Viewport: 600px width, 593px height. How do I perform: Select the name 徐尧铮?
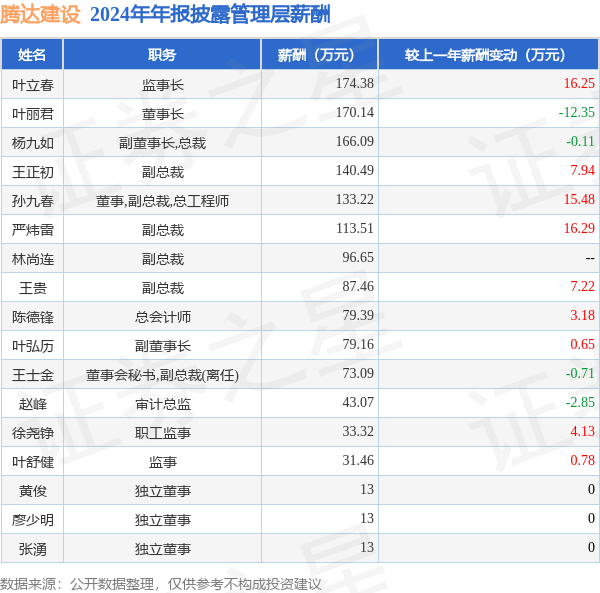coord(33,433)
